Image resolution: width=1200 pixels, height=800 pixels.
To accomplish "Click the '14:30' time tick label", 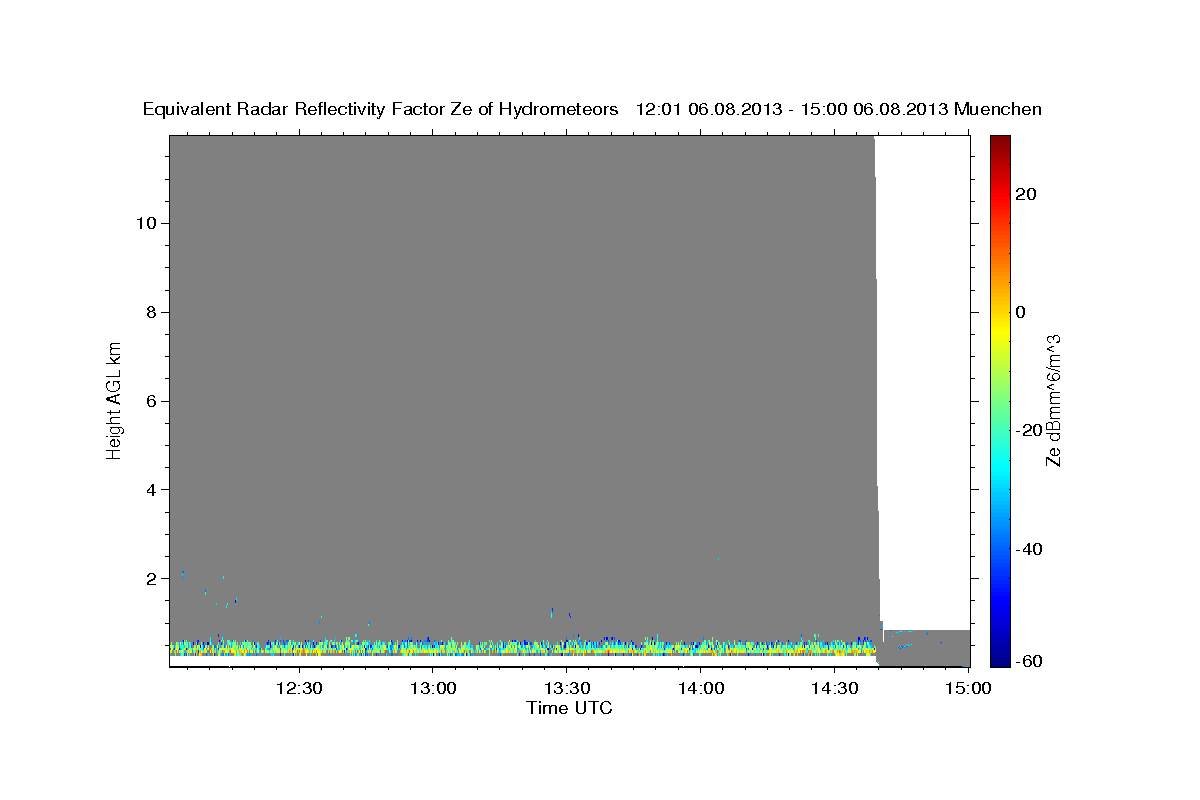I will coord(834,689).
